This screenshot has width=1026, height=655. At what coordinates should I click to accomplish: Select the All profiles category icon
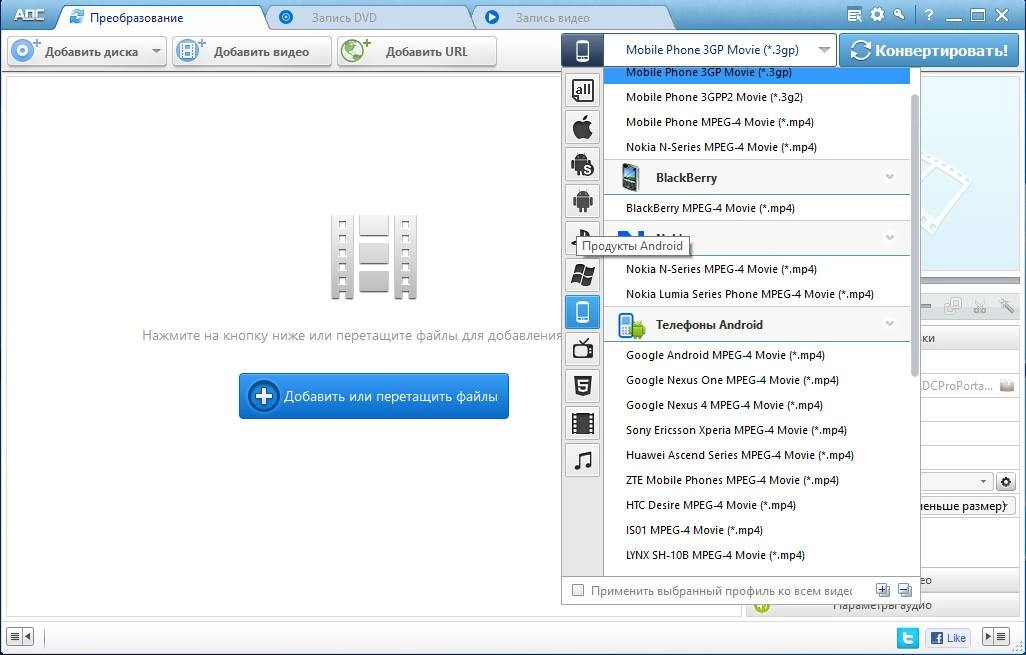[582, 90]
